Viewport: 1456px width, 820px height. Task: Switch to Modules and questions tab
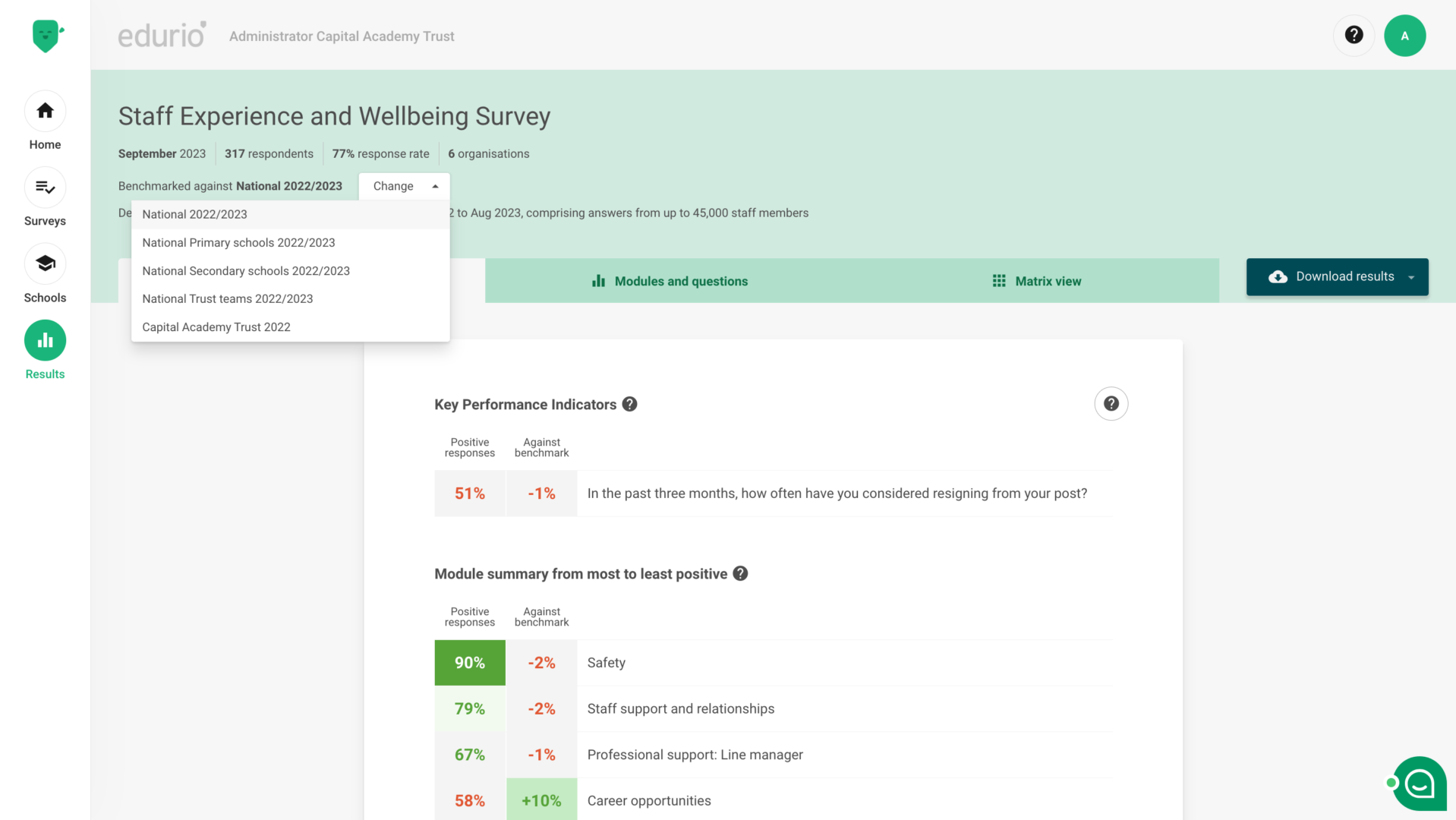tap(669, 281)
